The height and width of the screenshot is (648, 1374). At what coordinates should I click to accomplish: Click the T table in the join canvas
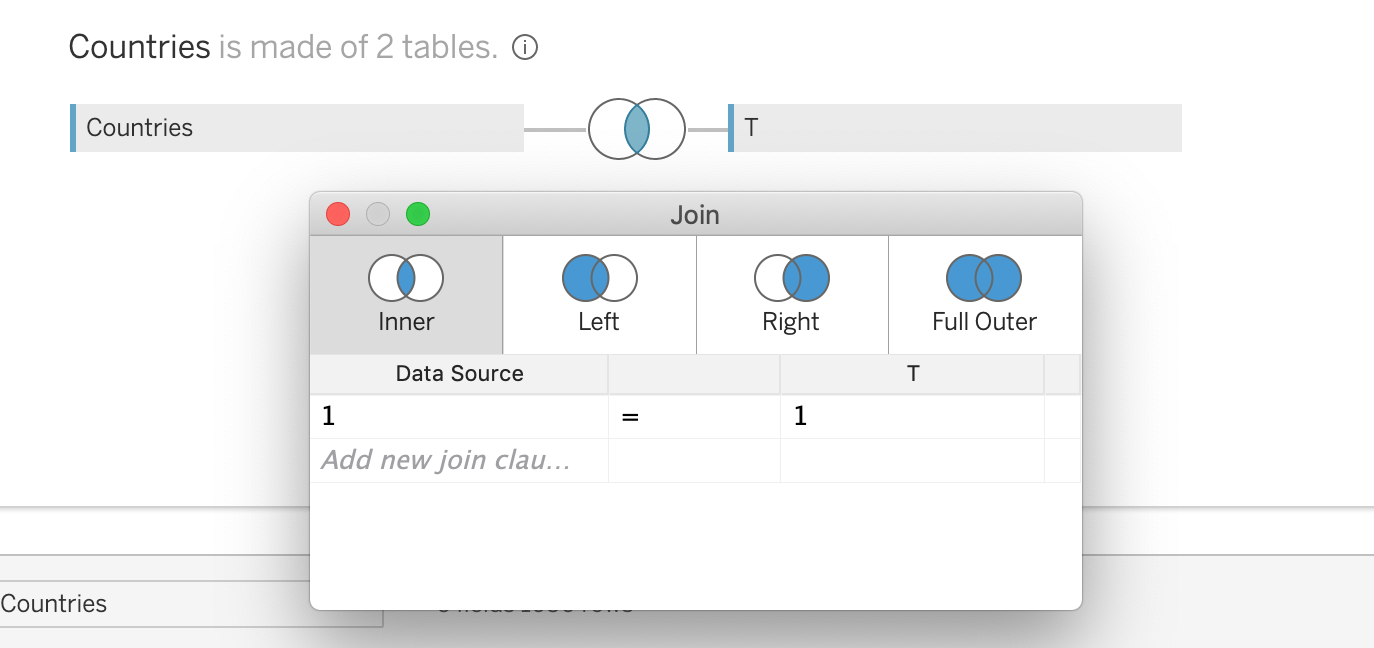pyautogui.click(x=956, y=128)
